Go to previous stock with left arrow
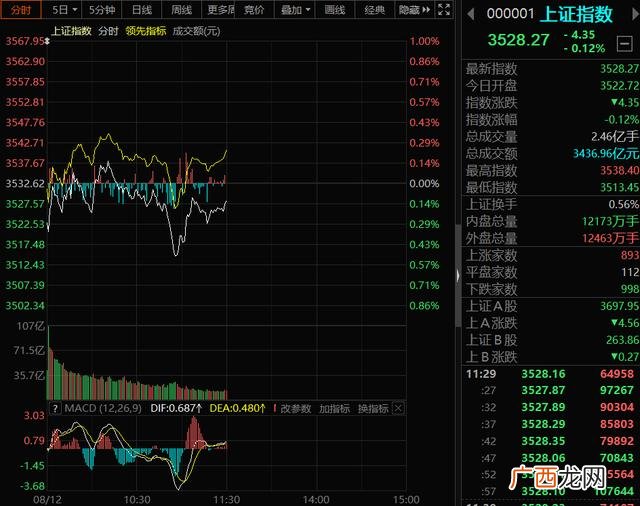Screen dimensions: 640x506 [x=471, y=15]
